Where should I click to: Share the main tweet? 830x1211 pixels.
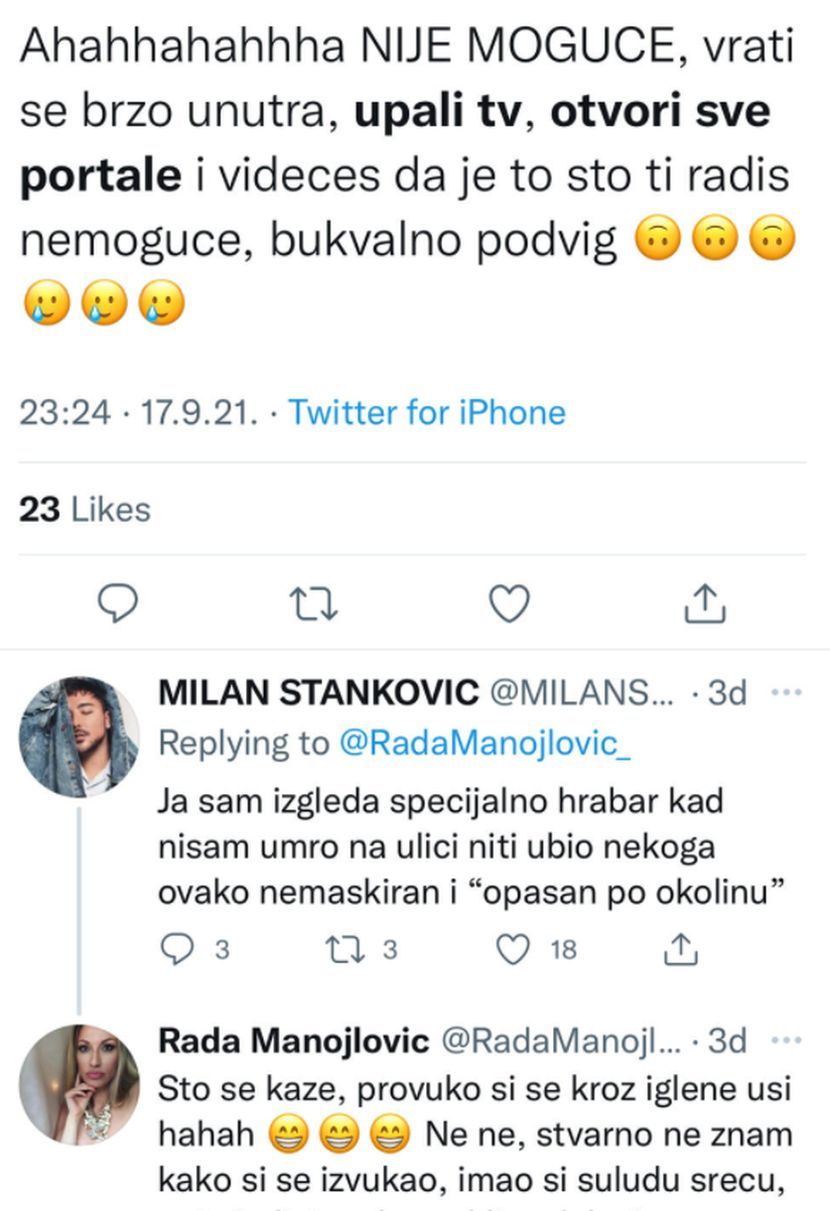704,602
